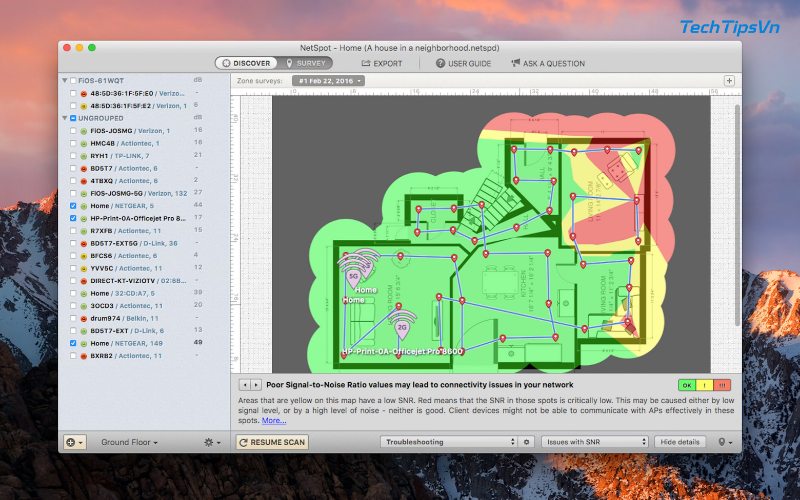
Task: Uncheck the HP-Print-0A-Officejet Pro network
Action: click(73, 218)
